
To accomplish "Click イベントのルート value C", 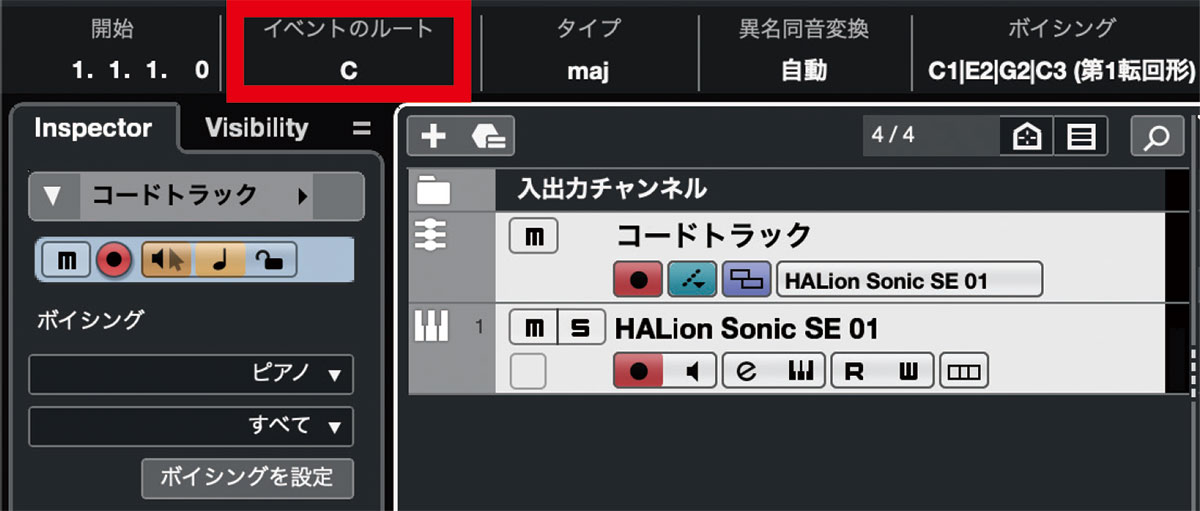I will pos(349,70).
